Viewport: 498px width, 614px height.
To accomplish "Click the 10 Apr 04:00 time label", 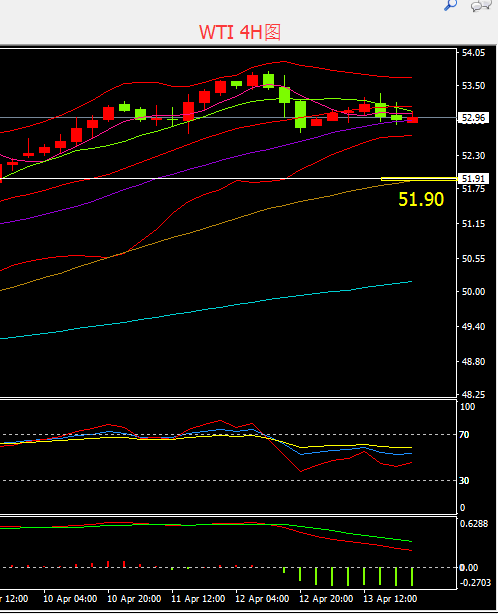I will (70, 599).
